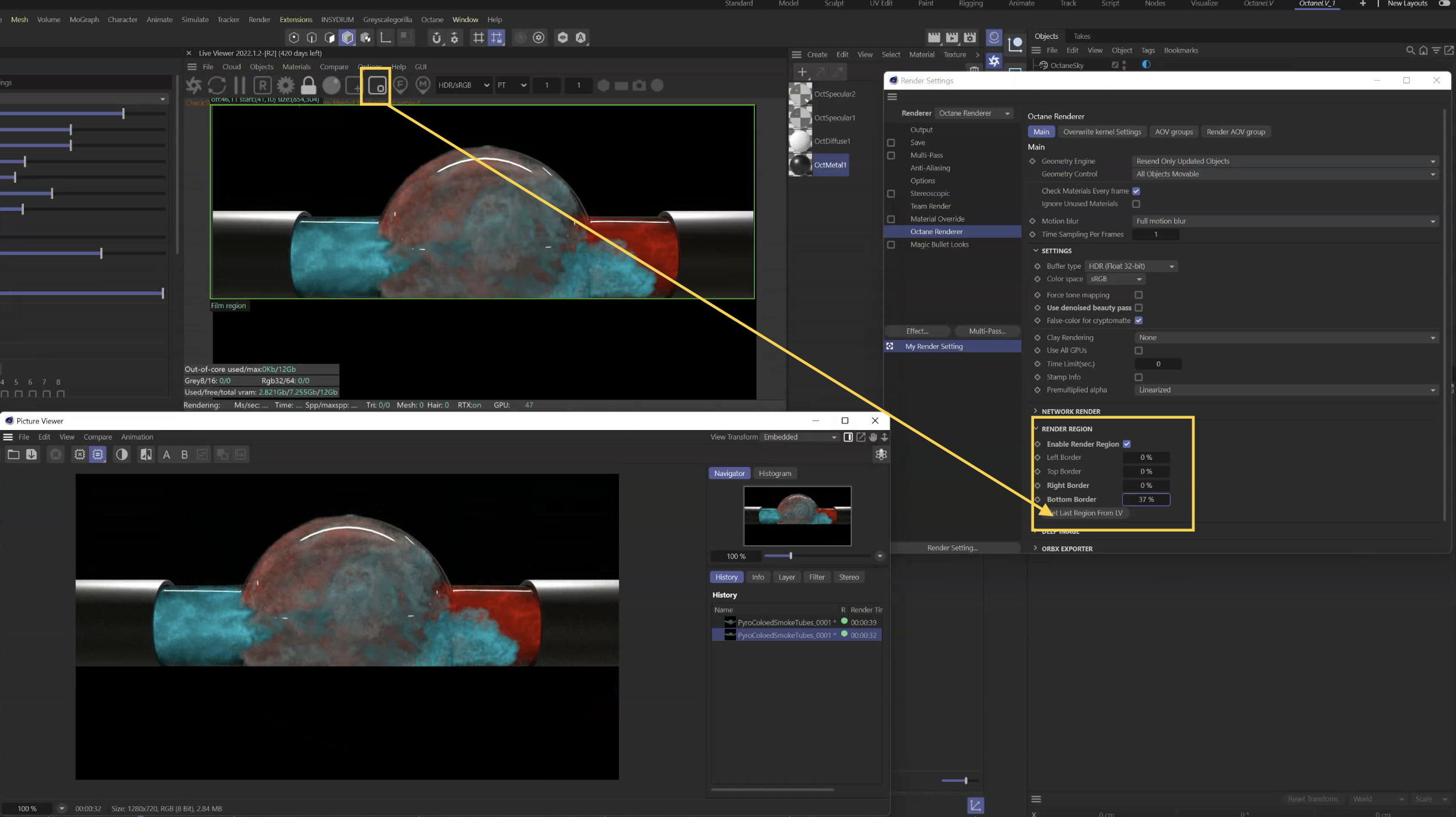Open the Histogram tab in Picture Viewer
The image size is (1456, 817).
774,473
